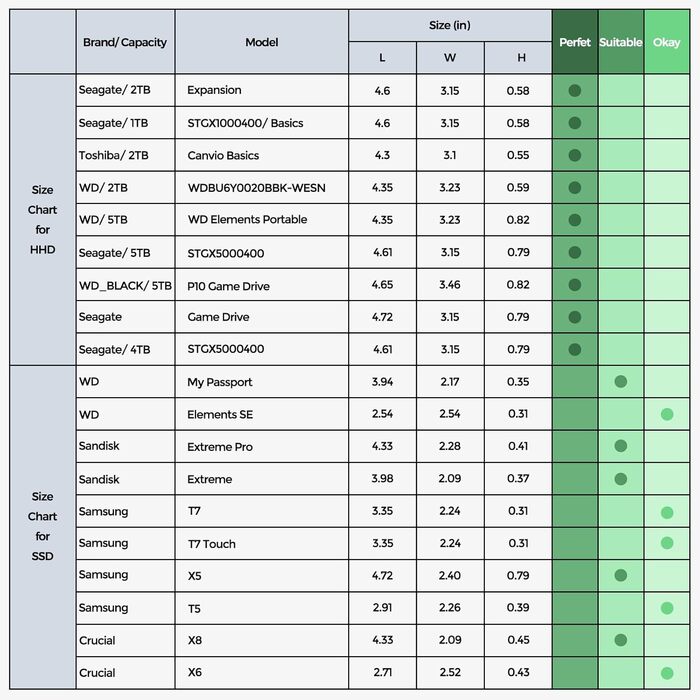Click the Suitable column header

point(621,42)
